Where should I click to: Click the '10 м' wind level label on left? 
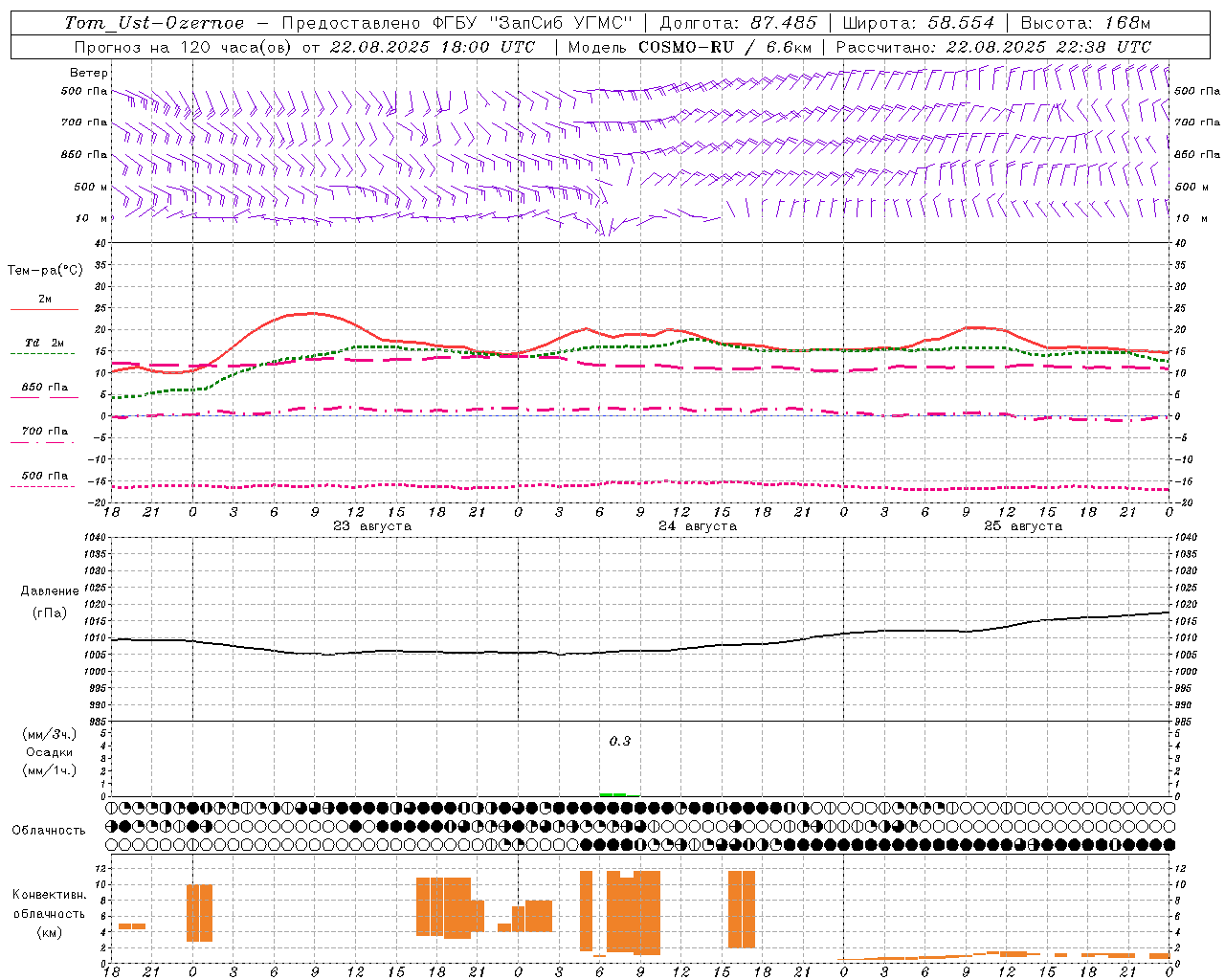tap(92, 218)
